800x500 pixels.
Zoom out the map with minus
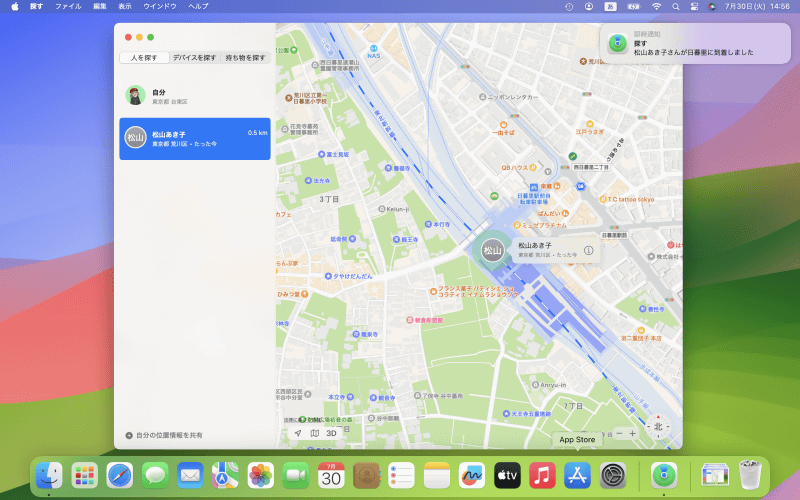tap(619, 433)
